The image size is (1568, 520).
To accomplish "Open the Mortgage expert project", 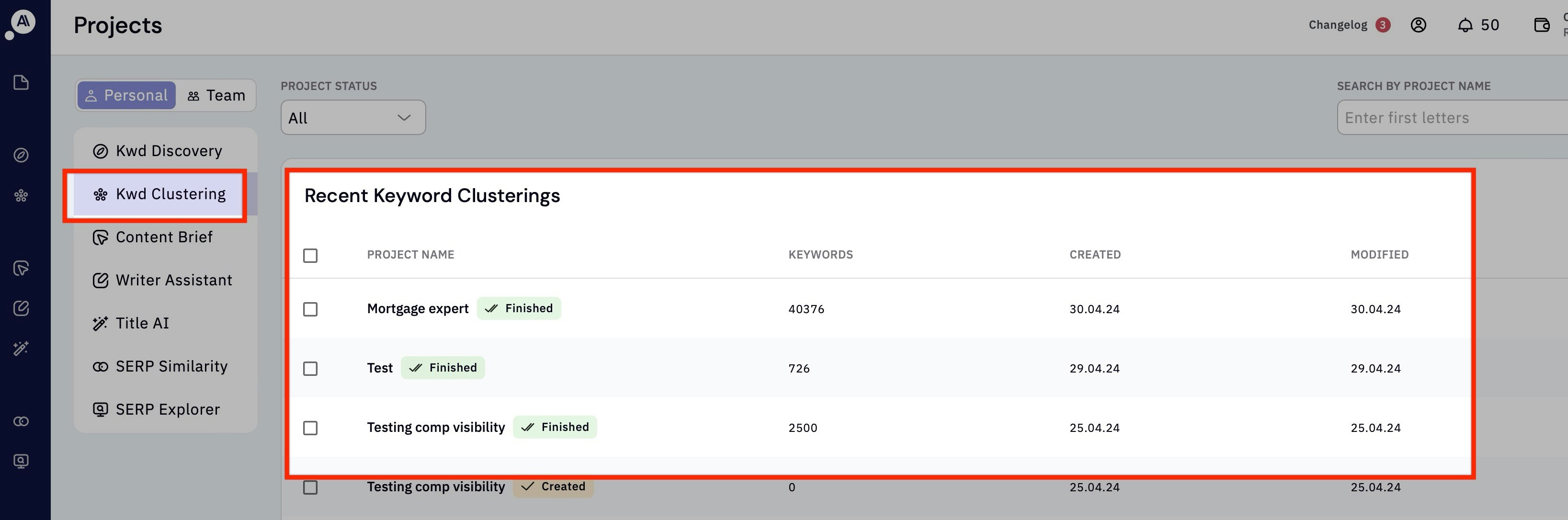I will [418, 309].
